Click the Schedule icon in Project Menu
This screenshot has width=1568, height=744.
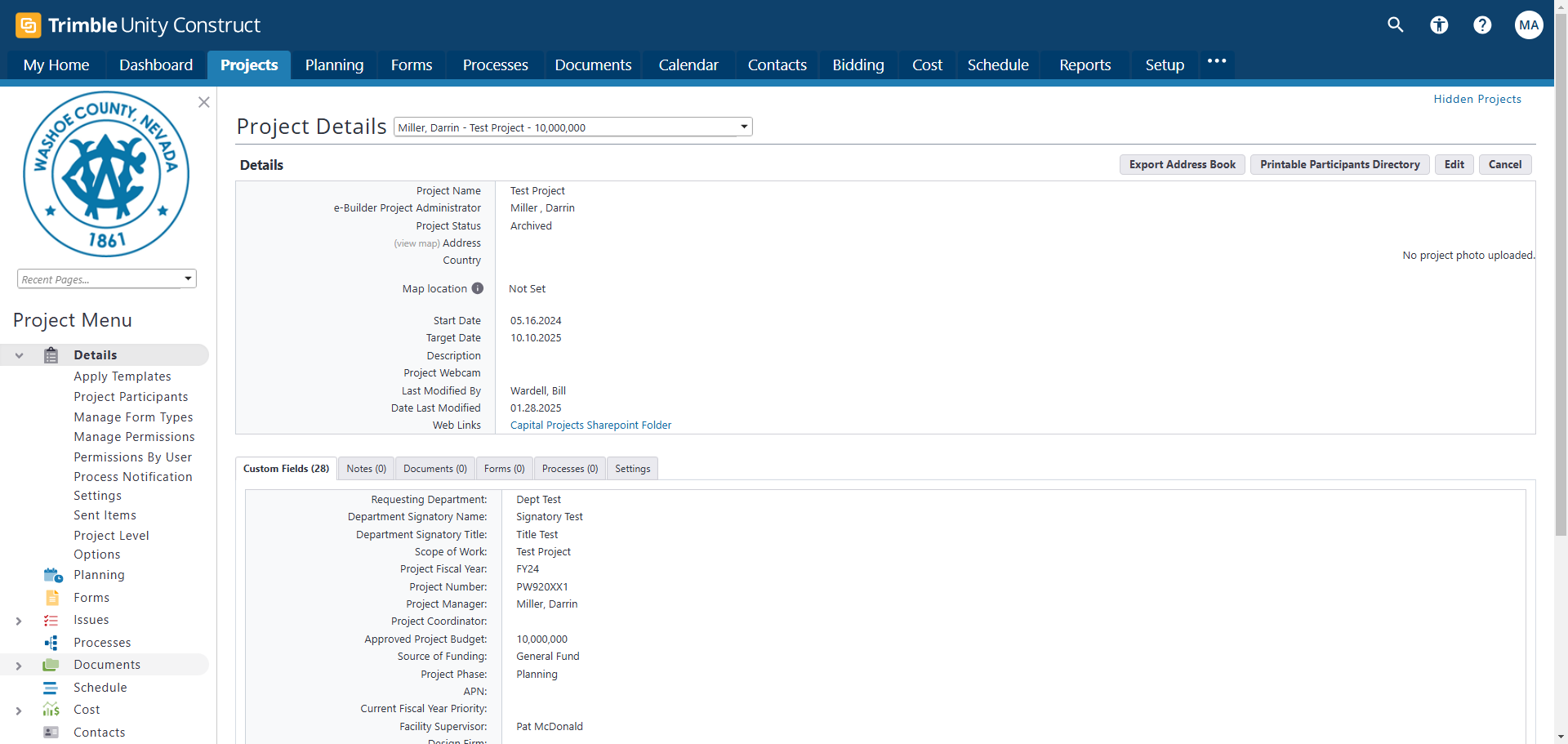click(x=51, y=688)
